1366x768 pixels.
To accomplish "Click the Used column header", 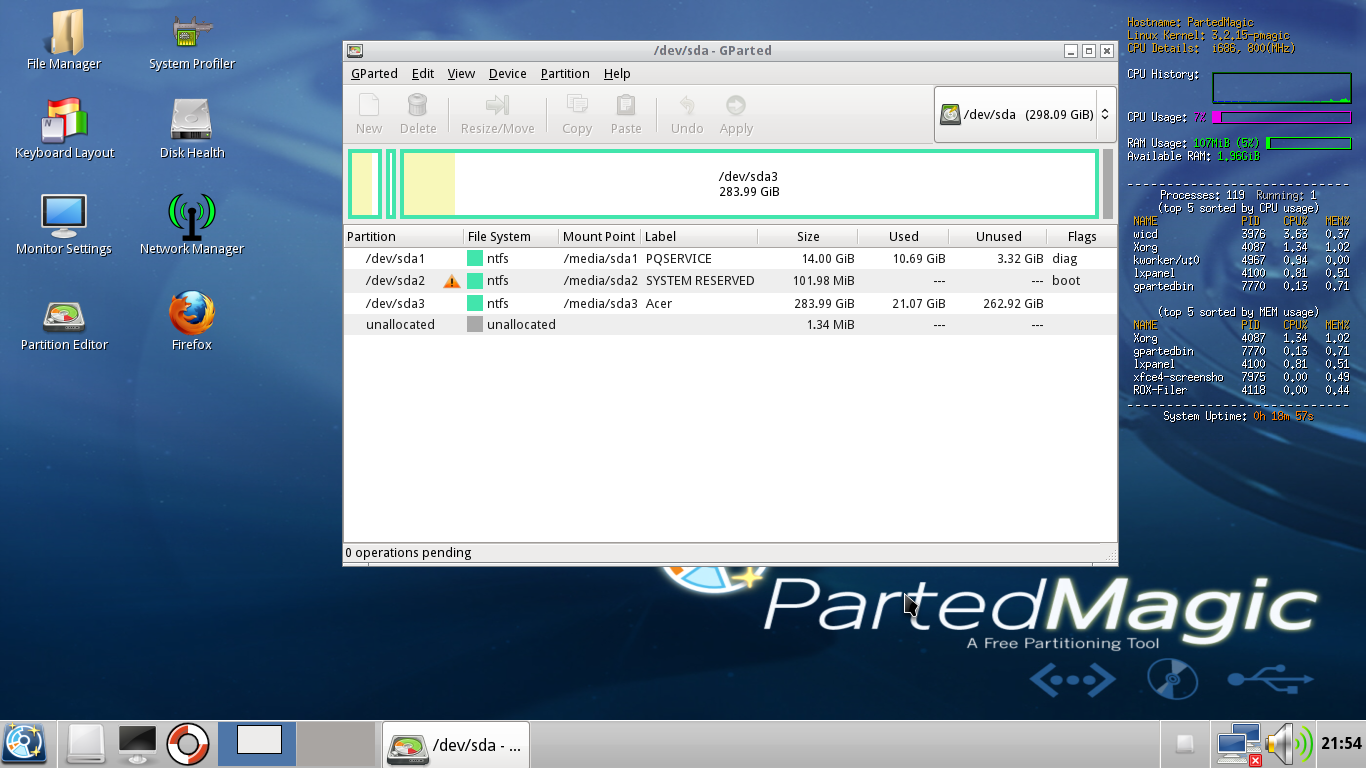I will click(903, 237).
